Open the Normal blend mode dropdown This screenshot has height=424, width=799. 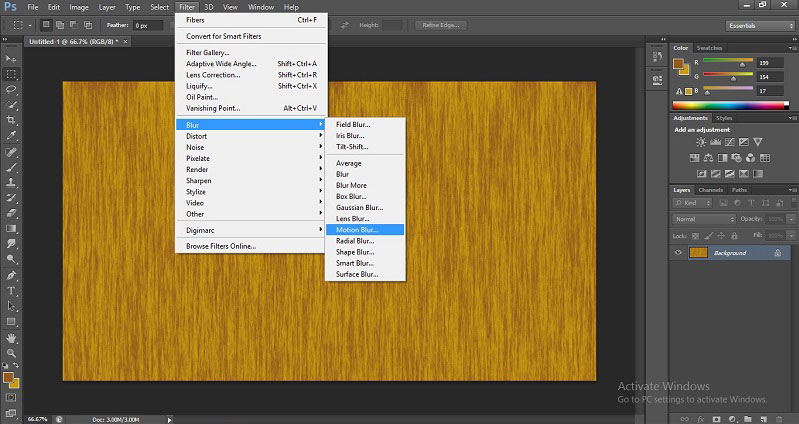704,219
